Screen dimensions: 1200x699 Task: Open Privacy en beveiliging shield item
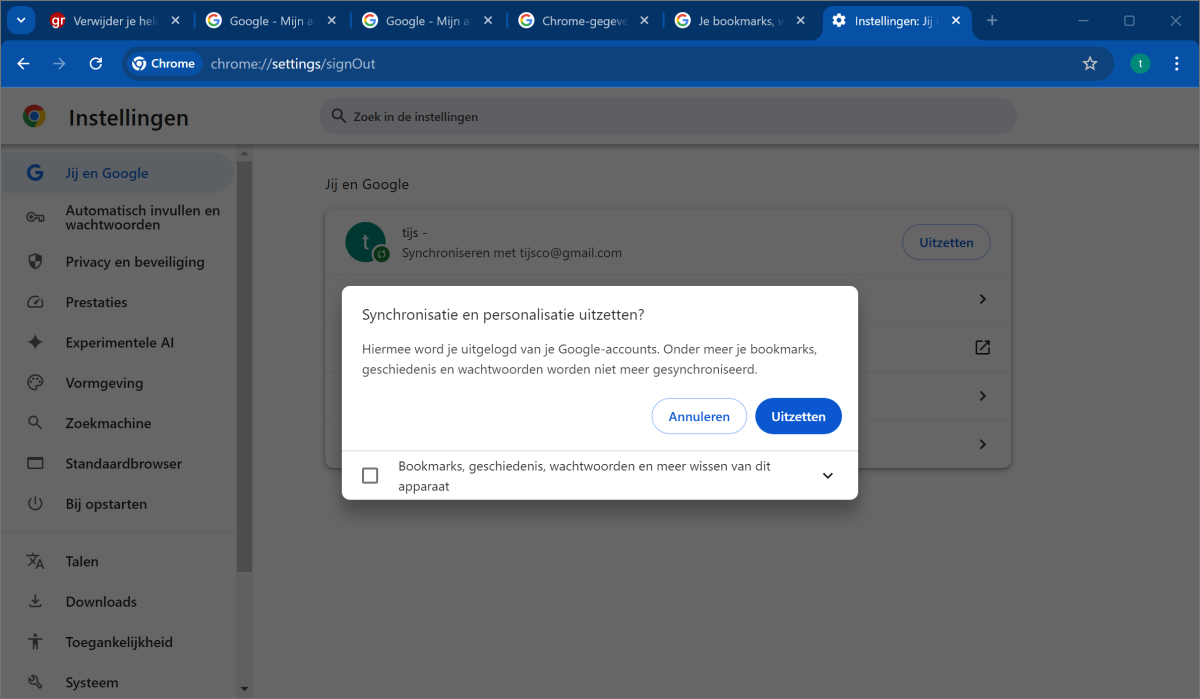(134, 262)
